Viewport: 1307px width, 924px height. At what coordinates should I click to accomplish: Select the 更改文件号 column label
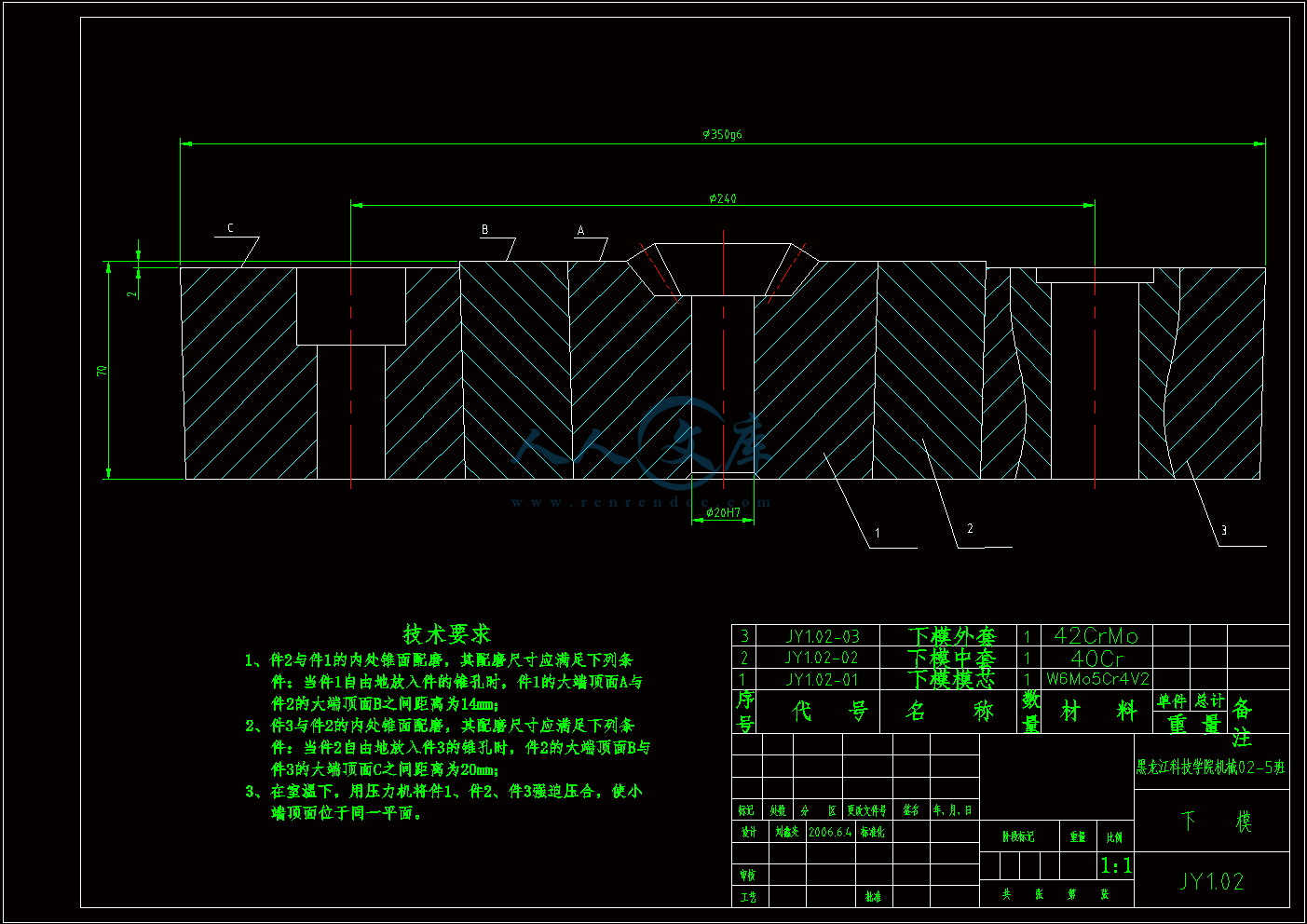[866, 810]
